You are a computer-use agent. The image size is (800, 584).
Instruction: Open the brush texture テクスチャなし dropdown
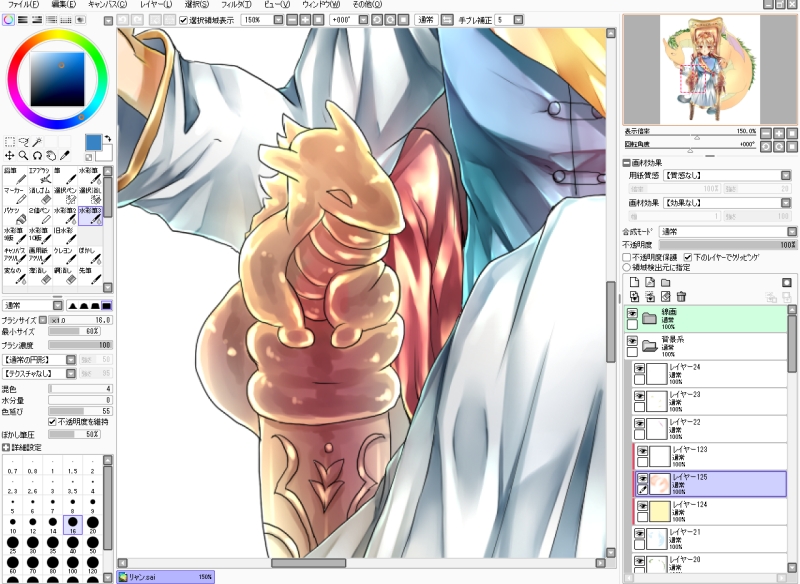coord(71,373)
